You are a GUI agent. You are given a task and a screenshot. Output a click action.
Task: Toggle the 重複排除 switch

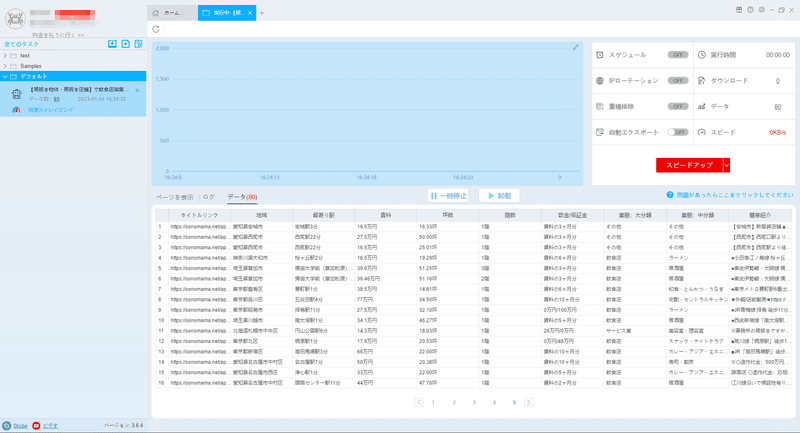pos(678,107)
